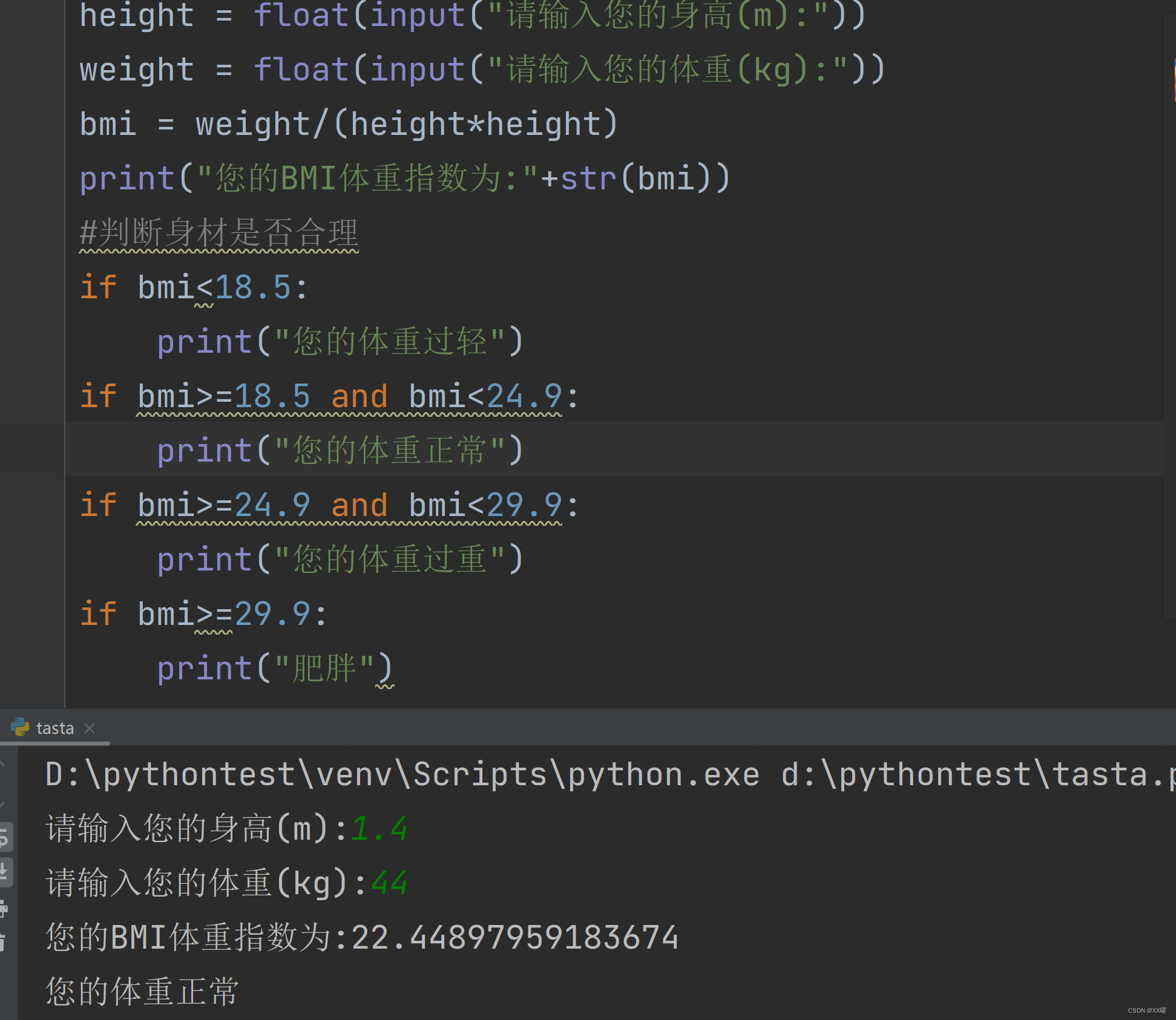Viewport: 1176px width, 1020px height.
Task: Click the Scroll to End icon in console sidebar
Action: pyautogui.click(x=4, y=870)
